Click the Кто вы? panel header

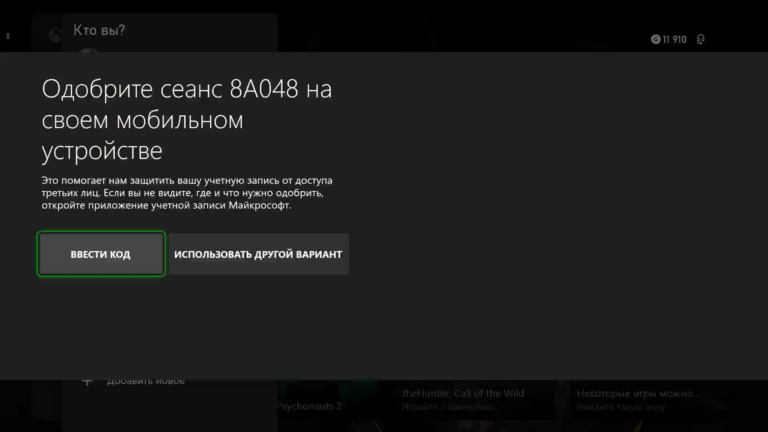pyautogui.click(x=99, y=30)
